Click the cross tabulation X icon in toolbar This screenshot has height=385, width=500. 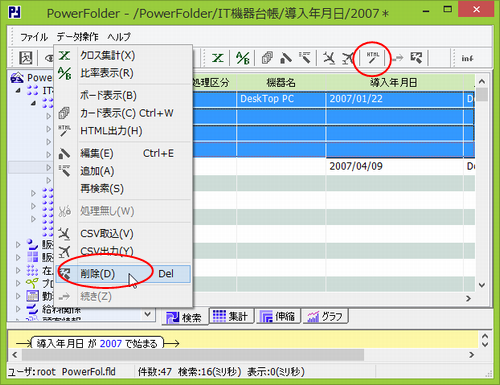click(x=218, y=58)
